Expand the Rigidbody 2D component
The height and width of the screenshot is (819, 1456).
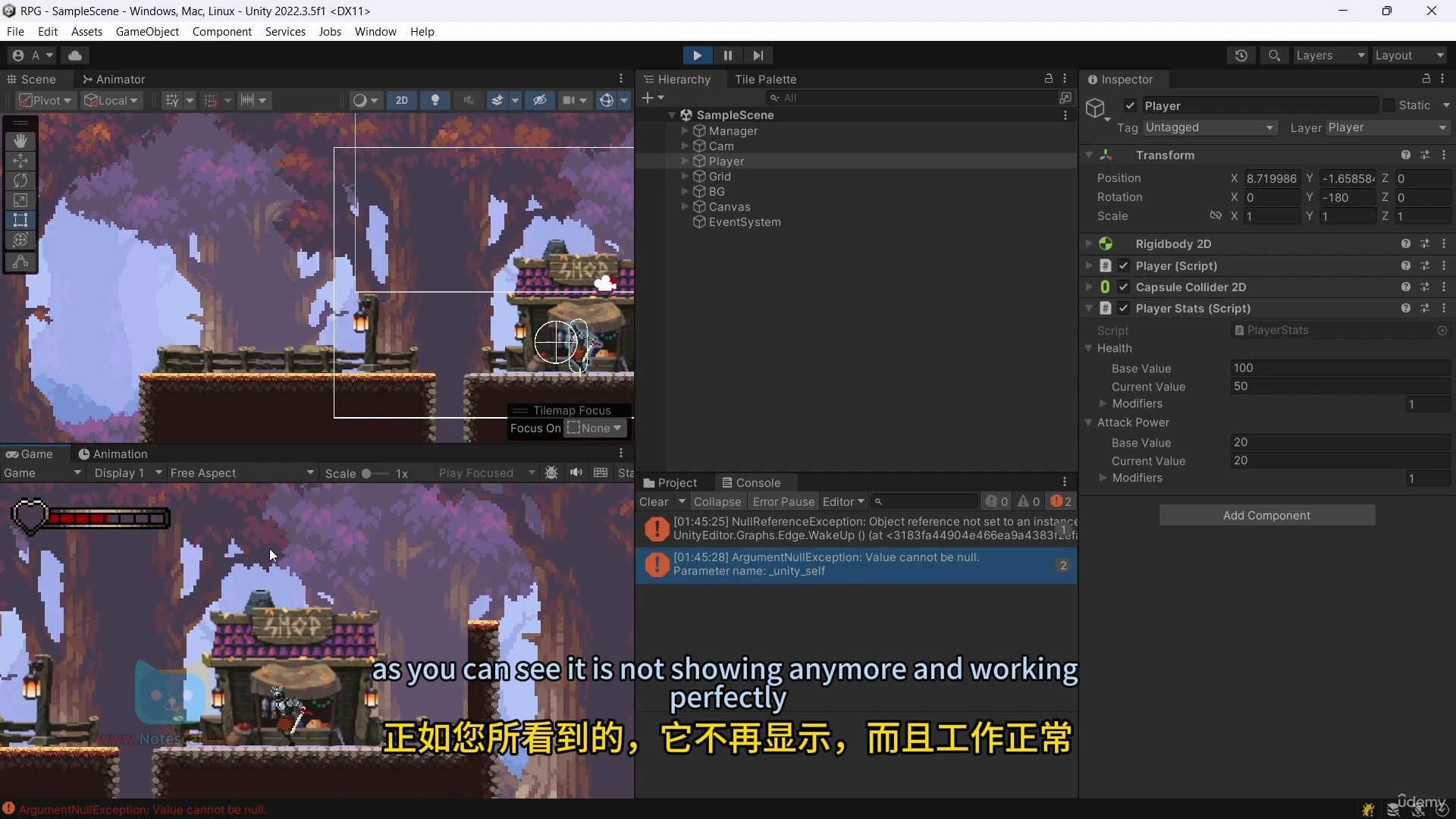1089,243
